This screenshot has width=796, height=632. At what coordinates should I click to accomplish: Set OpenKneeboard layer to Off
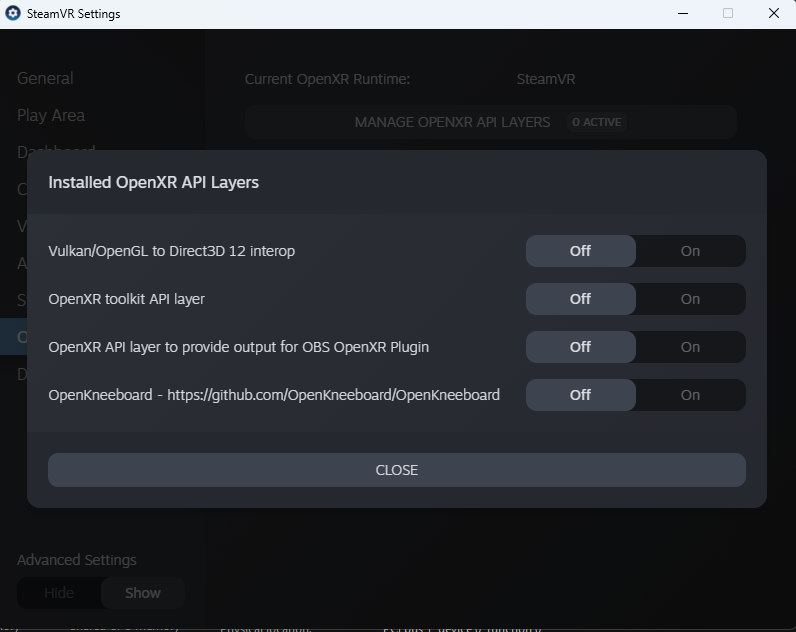click(580, 395)
